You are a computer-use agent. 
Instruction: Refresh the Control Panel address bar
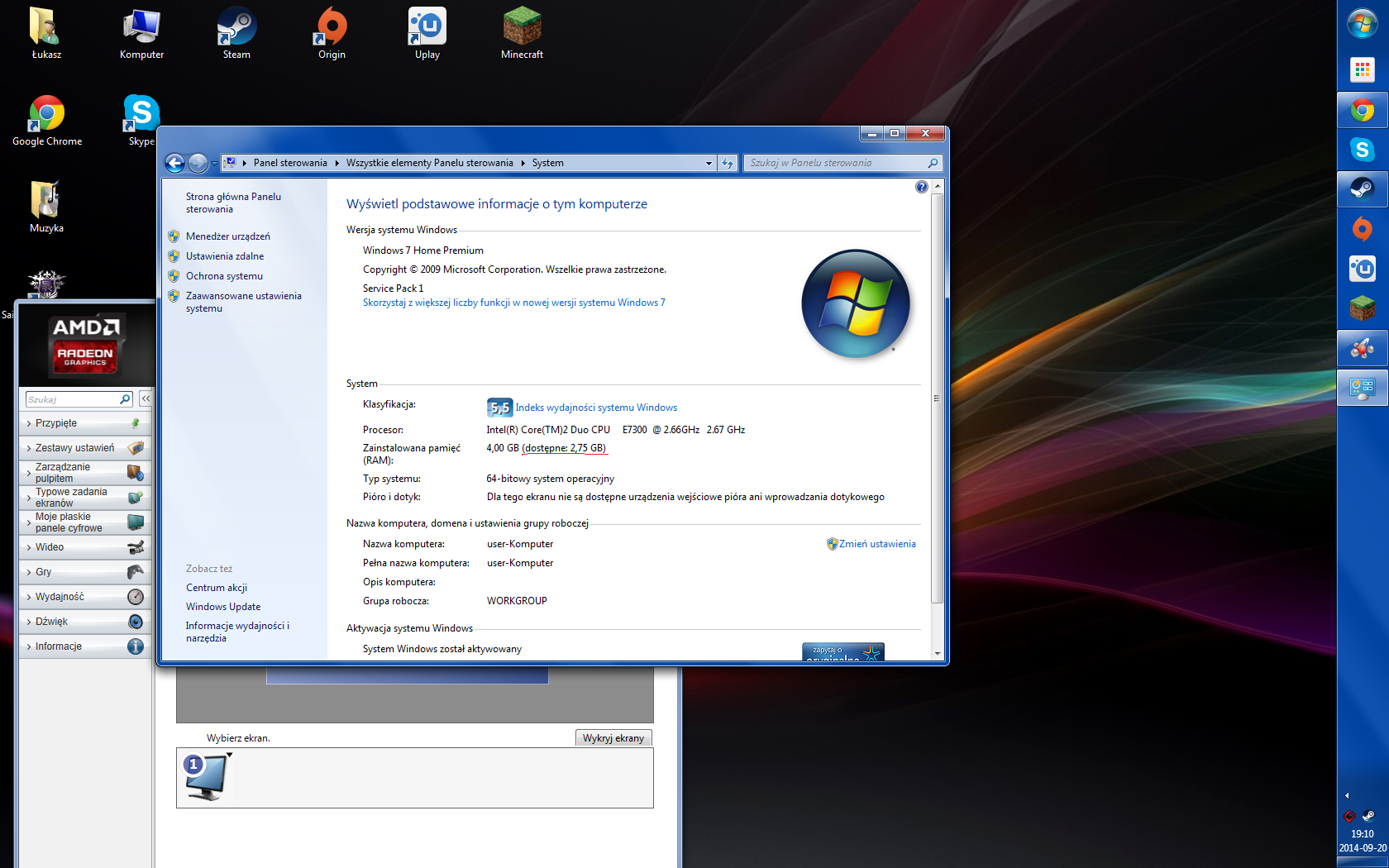(728, 163)
